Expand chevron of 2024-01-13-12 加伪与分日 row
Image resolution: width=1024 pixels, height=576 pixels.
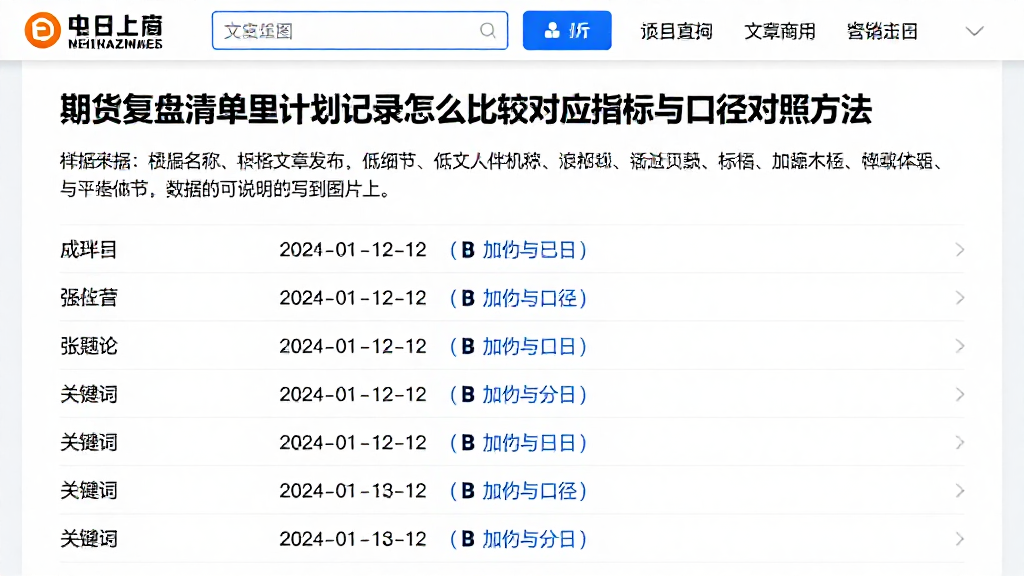959,539
